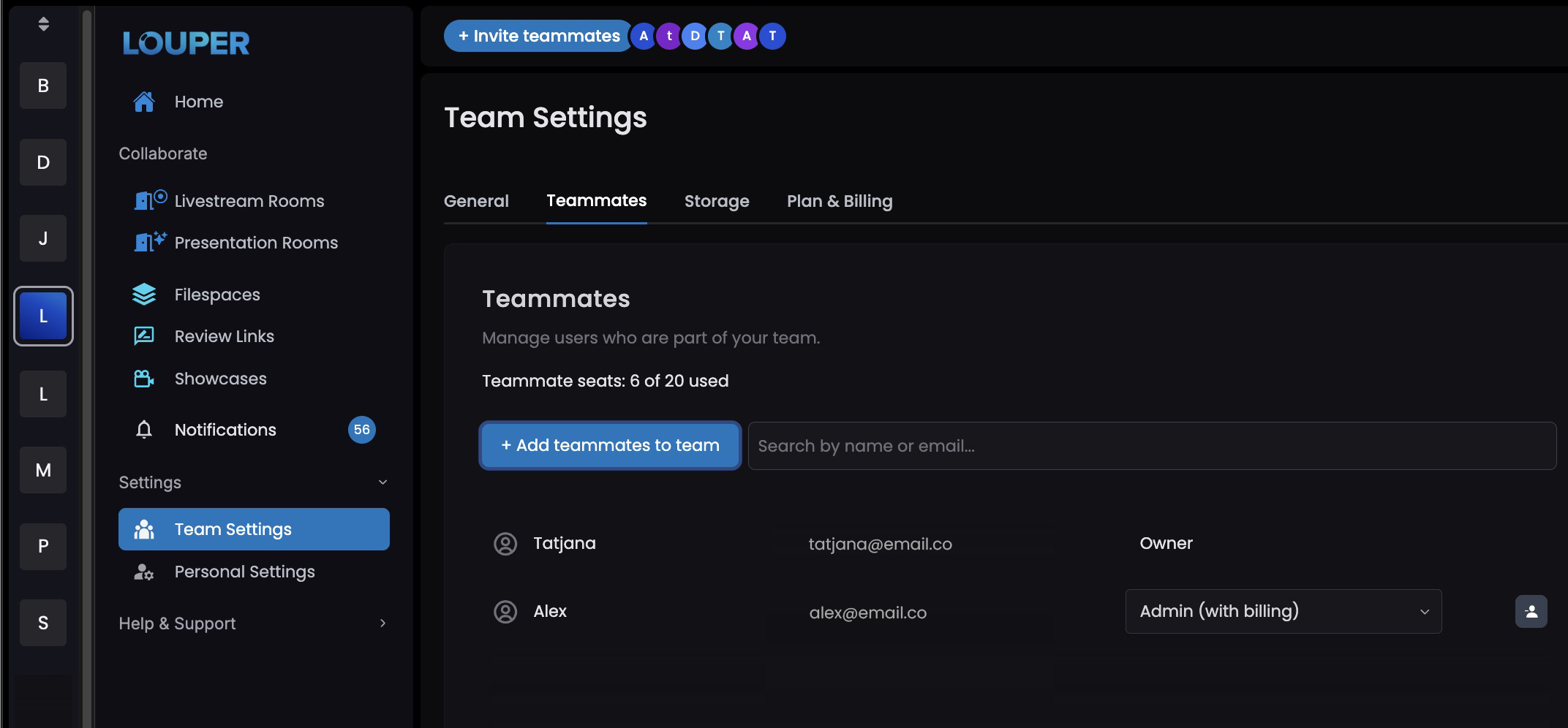Click the team switcher up-down arrows
This screenshot has width=1568, height=728.
tap(44, 24)
